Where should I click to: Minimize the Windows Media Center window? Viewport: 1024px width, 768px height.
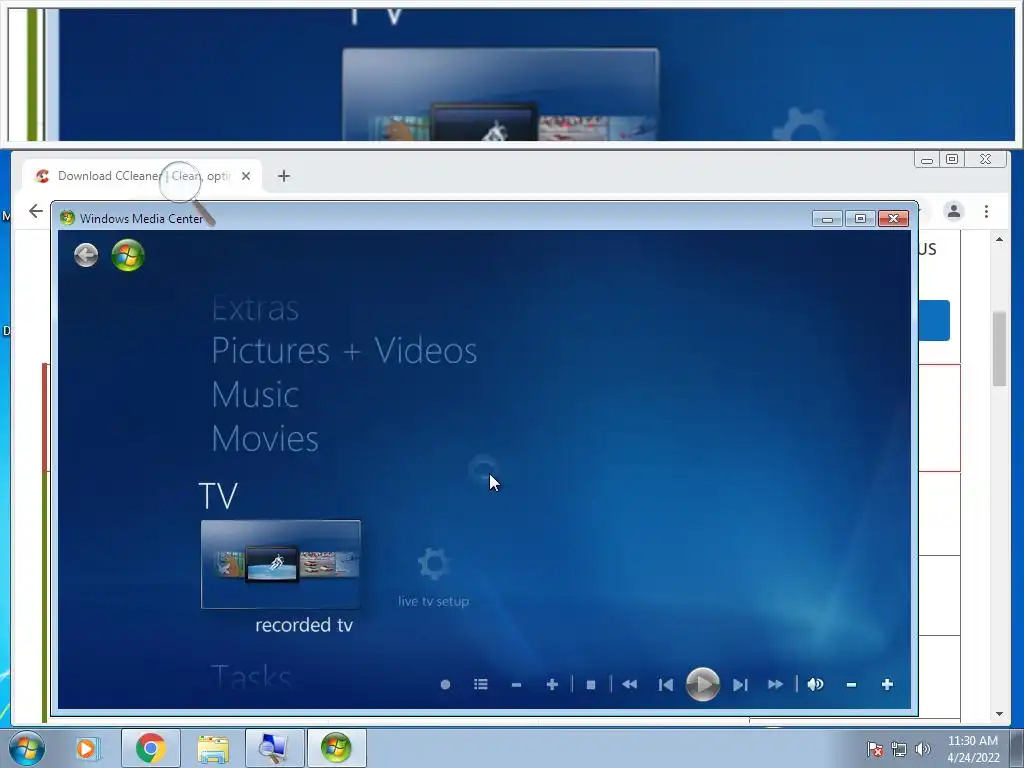point(827,219)
